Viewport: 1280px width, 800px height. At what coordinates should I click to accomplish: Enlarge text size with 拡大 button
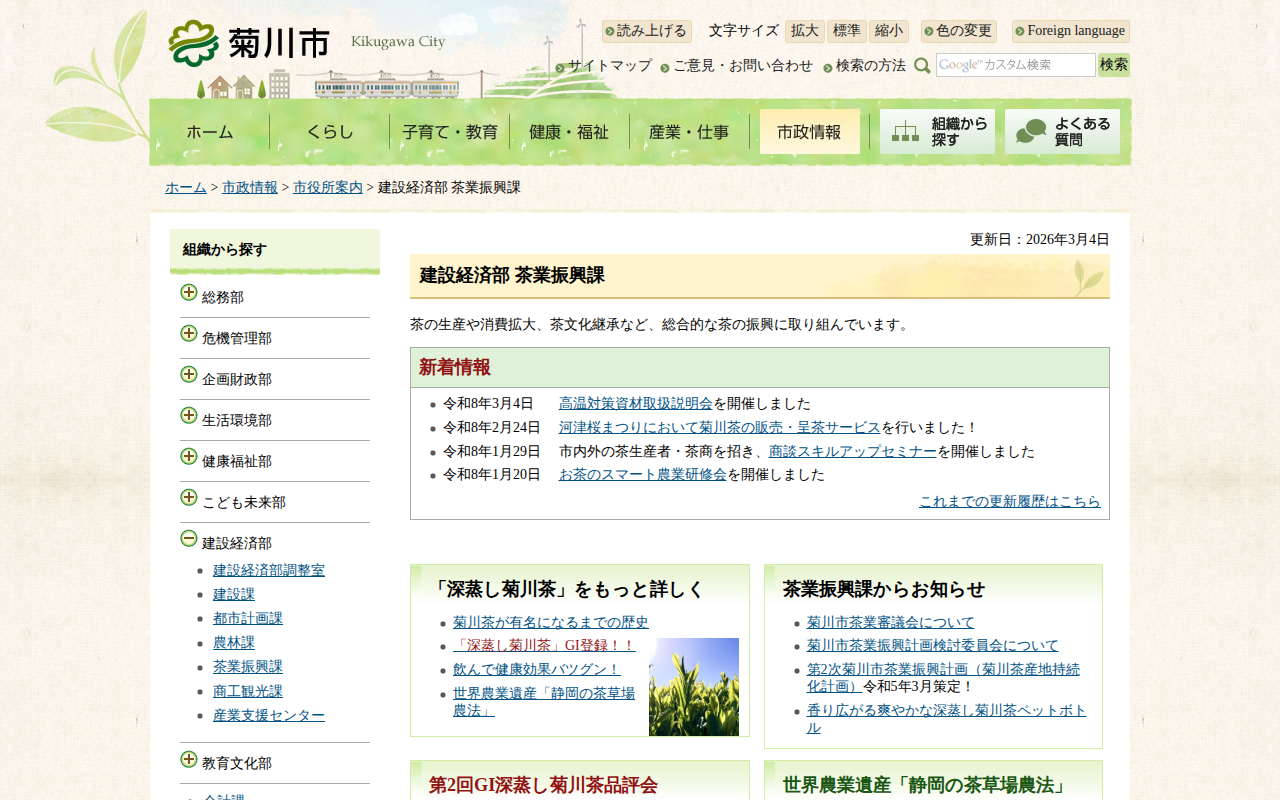coord(804,31)
